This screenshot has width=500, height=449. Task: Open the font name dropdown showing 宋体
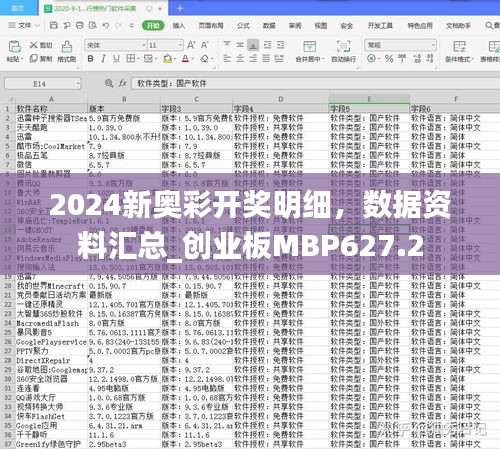point(144,45)
